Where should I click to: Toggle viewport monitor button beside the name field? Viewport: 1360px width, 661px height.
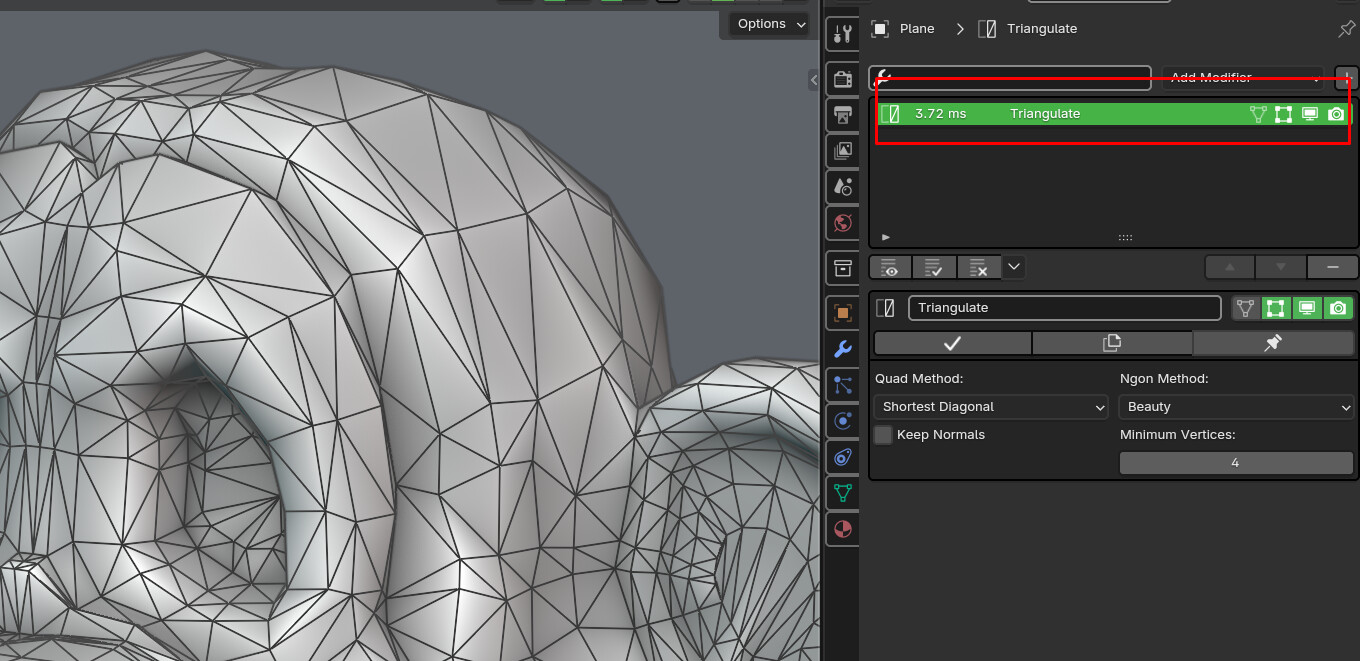1307,308
